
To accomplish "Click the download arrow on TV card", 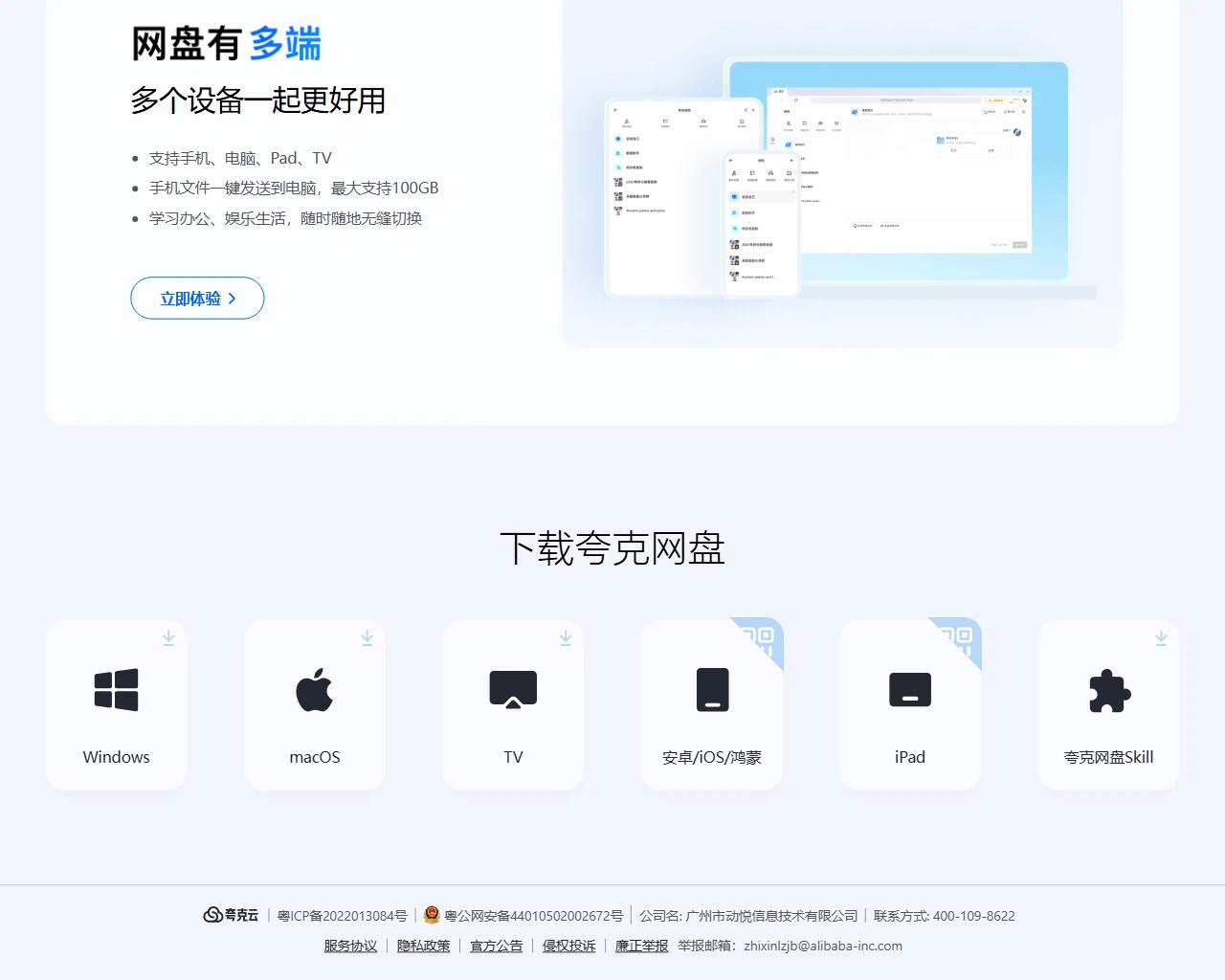I will [x=566, y=638].
